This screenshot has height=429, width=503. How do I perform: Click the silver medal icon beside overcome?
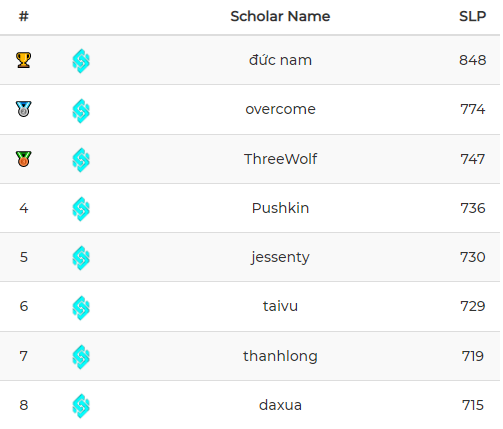point(23,109)
